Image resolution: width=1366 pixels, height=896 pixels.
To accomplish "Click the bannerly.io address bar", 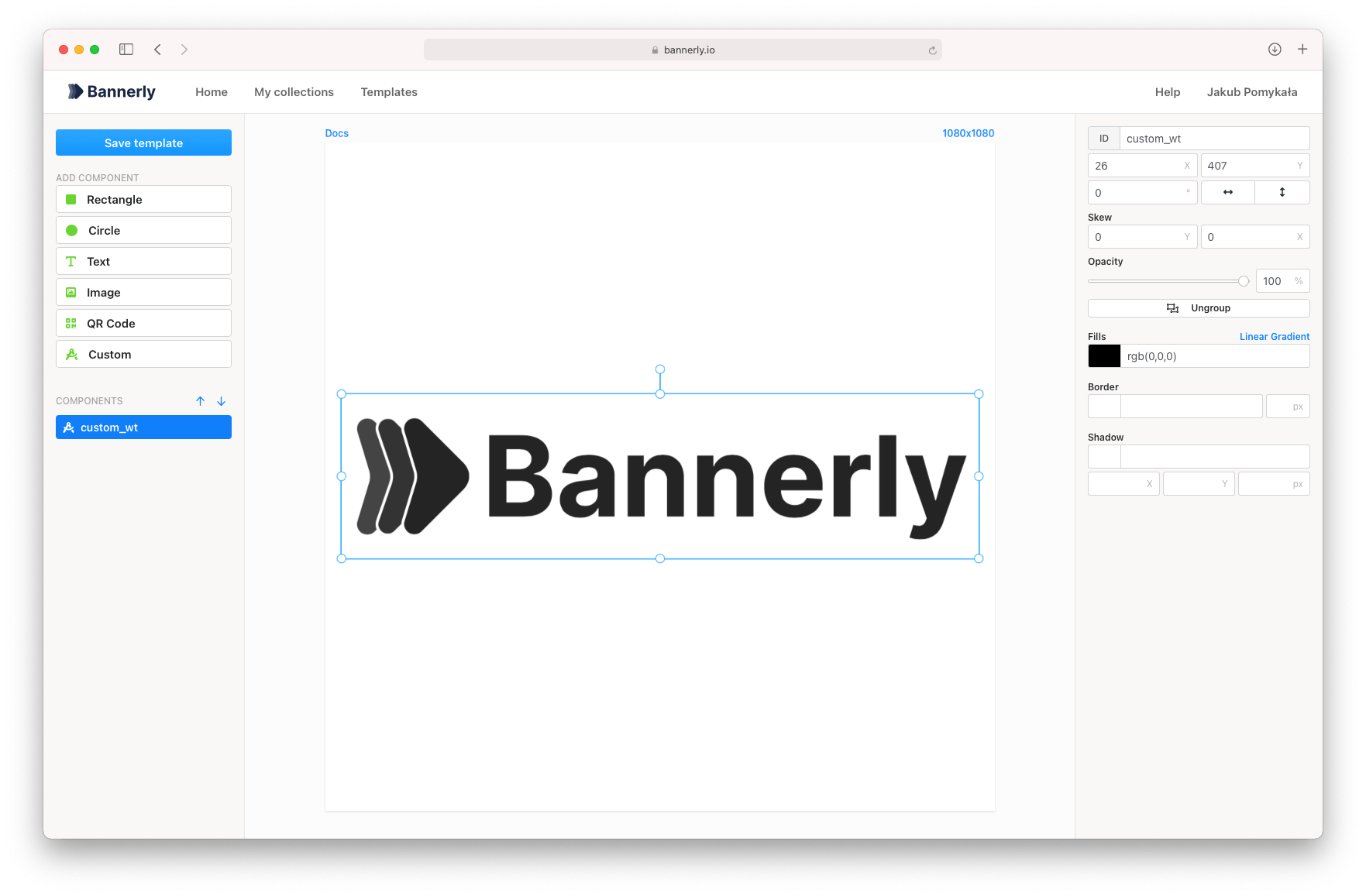I will [x=683, y=50].
